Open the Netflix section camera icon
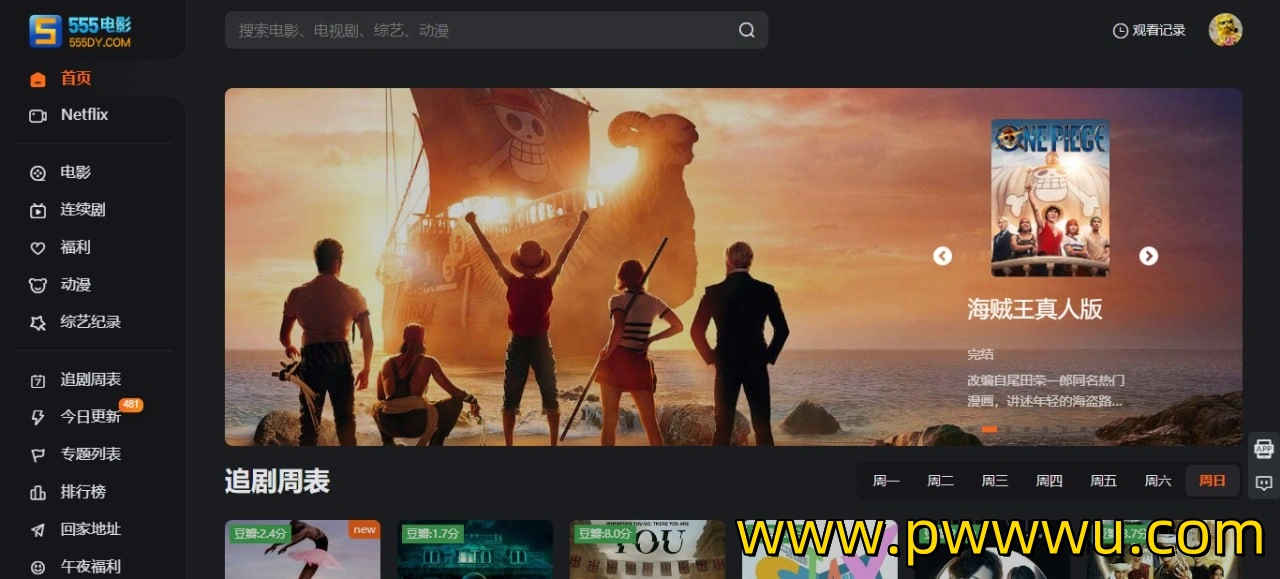The height and width of the screenshot is (579, 1280). (x=38, y=116)
